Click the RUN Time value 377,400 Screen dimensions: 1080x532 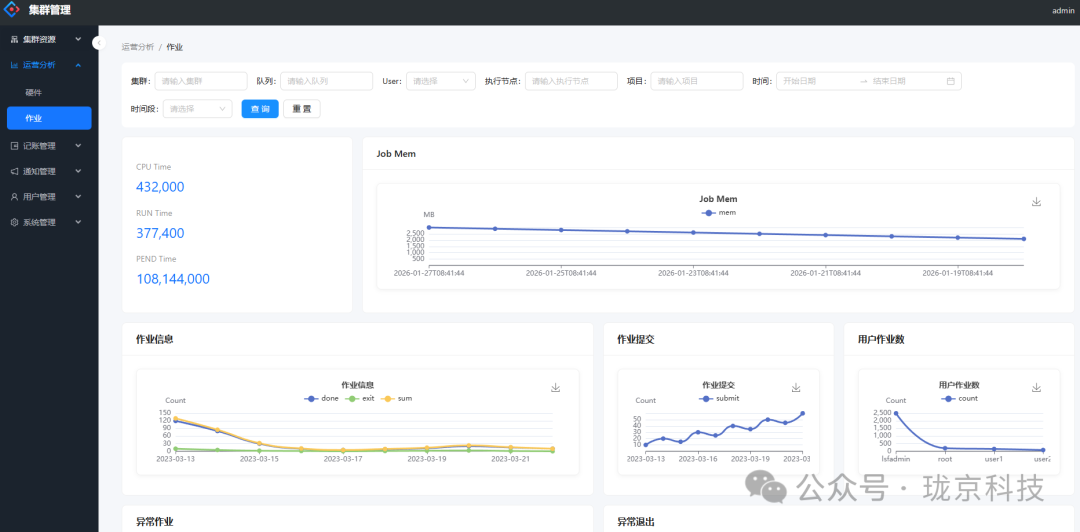(160, 233)
